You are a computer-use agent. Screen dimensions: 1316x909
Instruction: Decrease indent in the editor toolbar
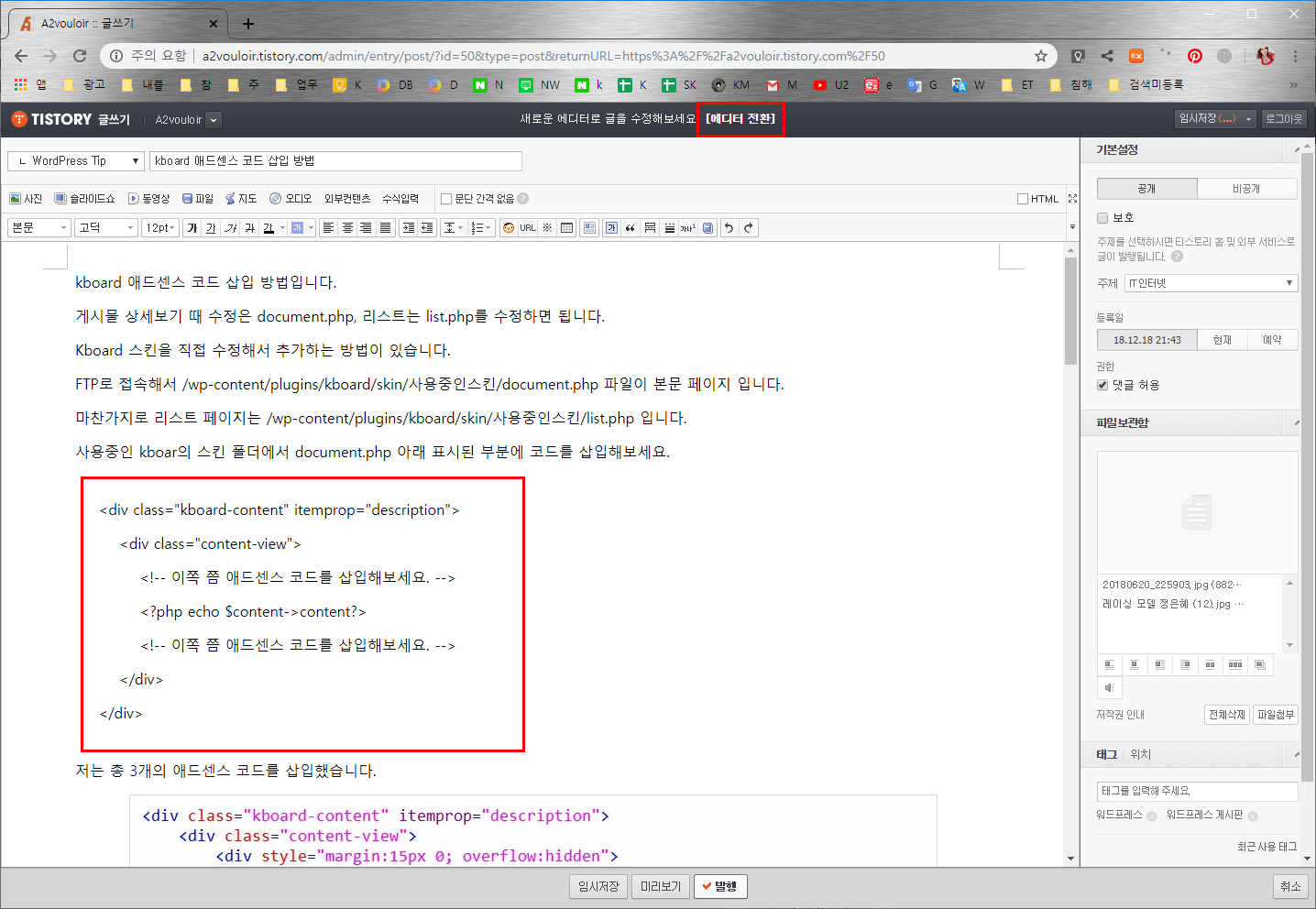[x=427, y=228]
